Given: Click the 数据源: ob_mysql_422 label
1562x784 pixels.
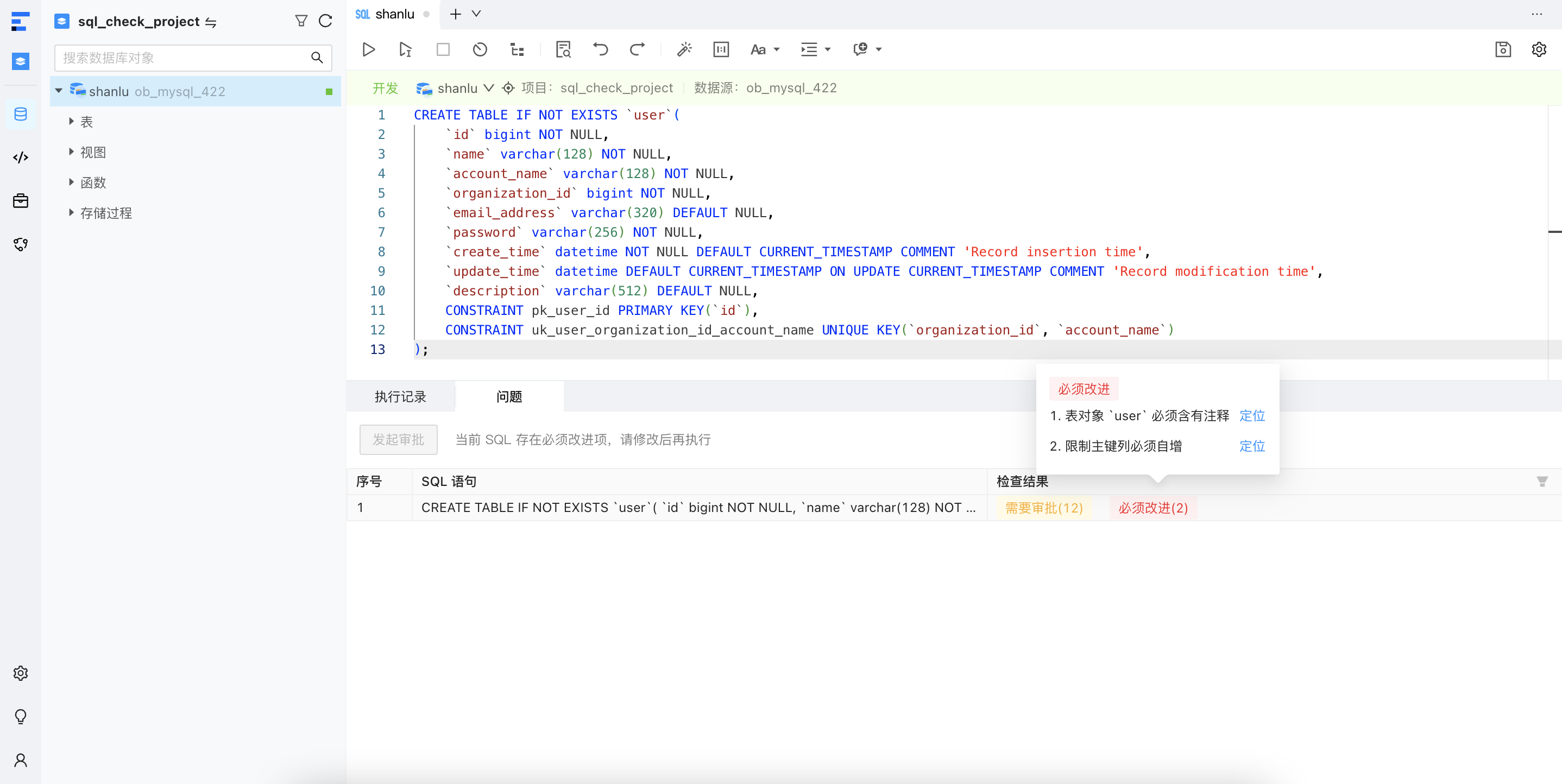Looking at the screenshot, I should pos(765,88).
